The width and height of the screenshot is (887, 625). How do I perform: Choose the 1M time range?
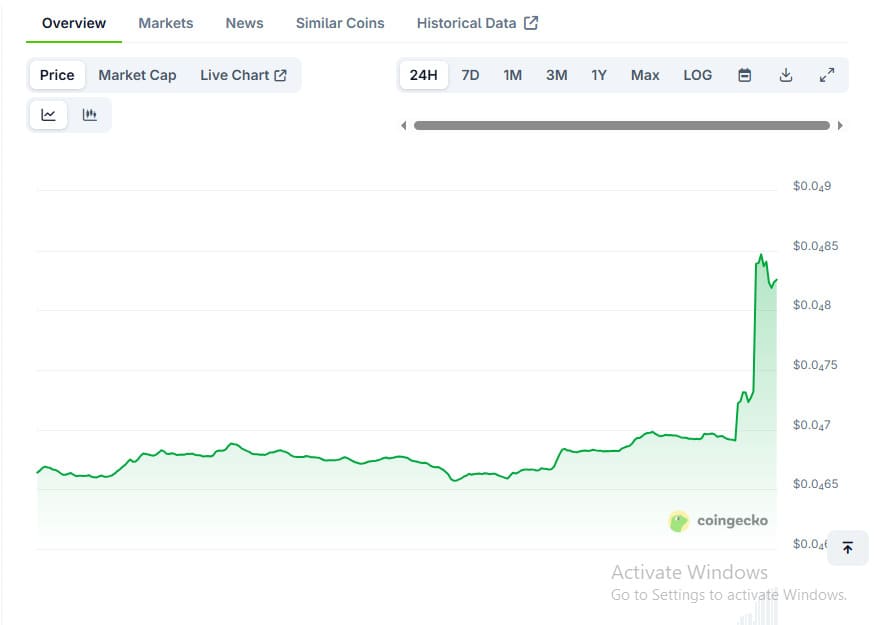(512, 75)
